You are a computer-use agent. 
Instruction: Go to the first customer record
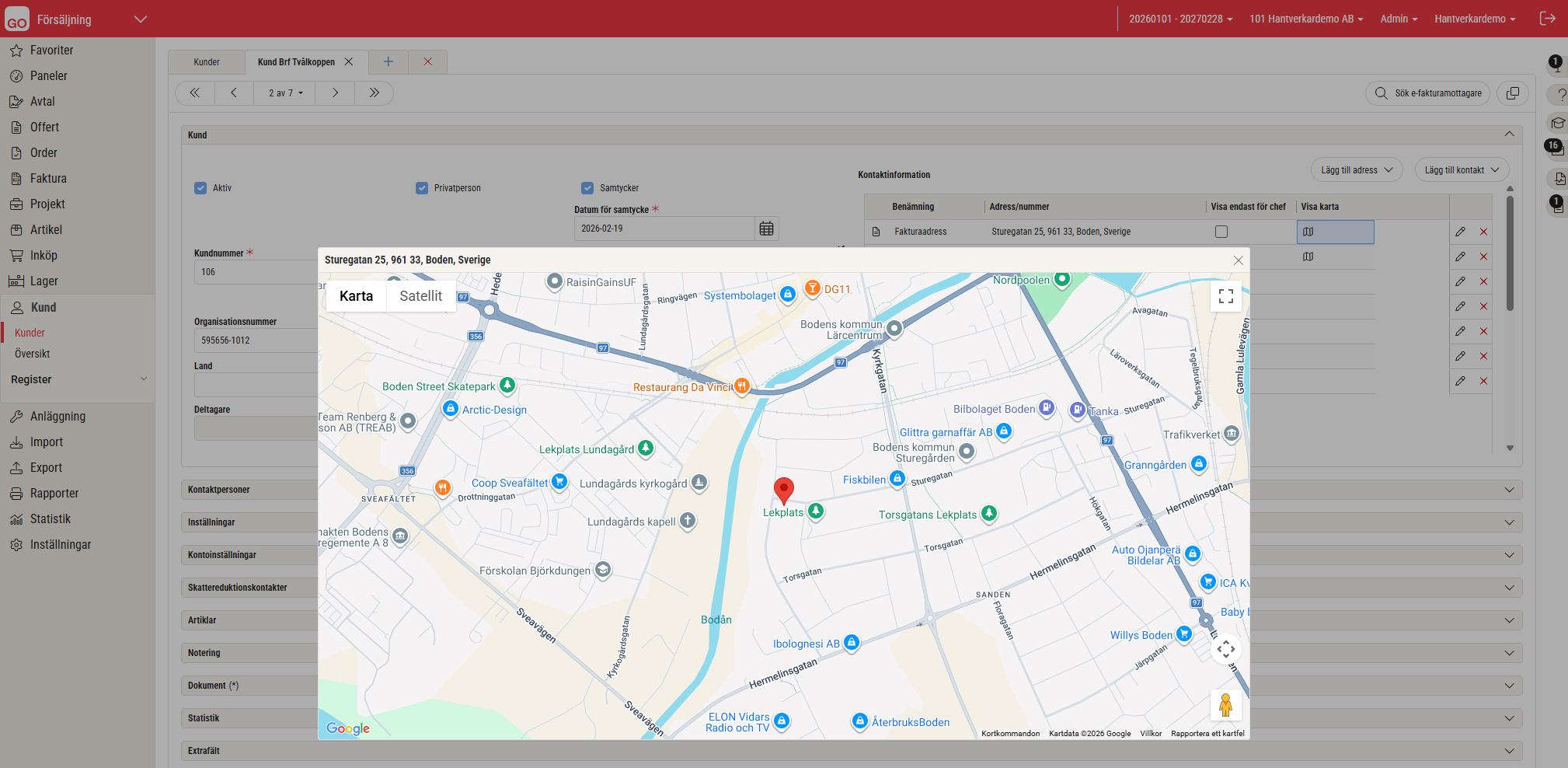click(x=195, y=93)
